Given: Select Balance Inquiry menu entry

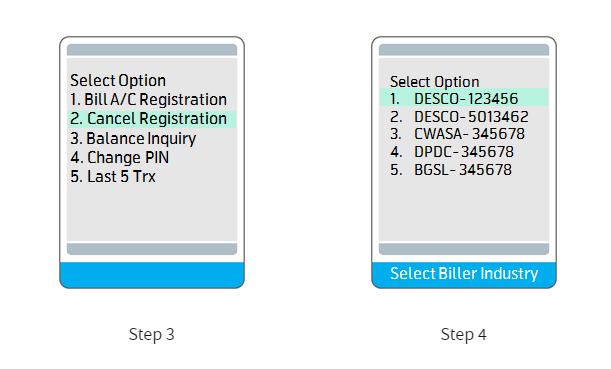Looking at the screenshot, I should (133, 139).
